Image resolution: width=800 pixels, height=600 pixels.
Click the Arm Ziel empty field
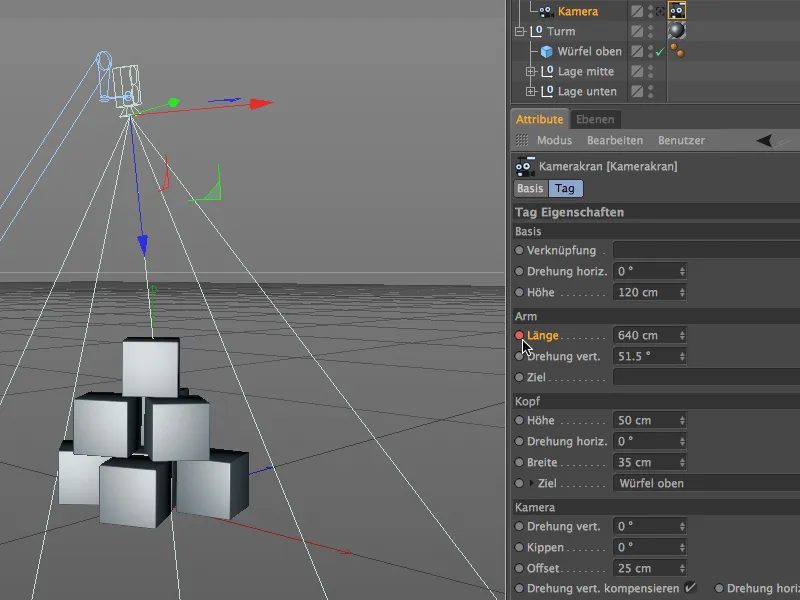(x=706, y=377)
